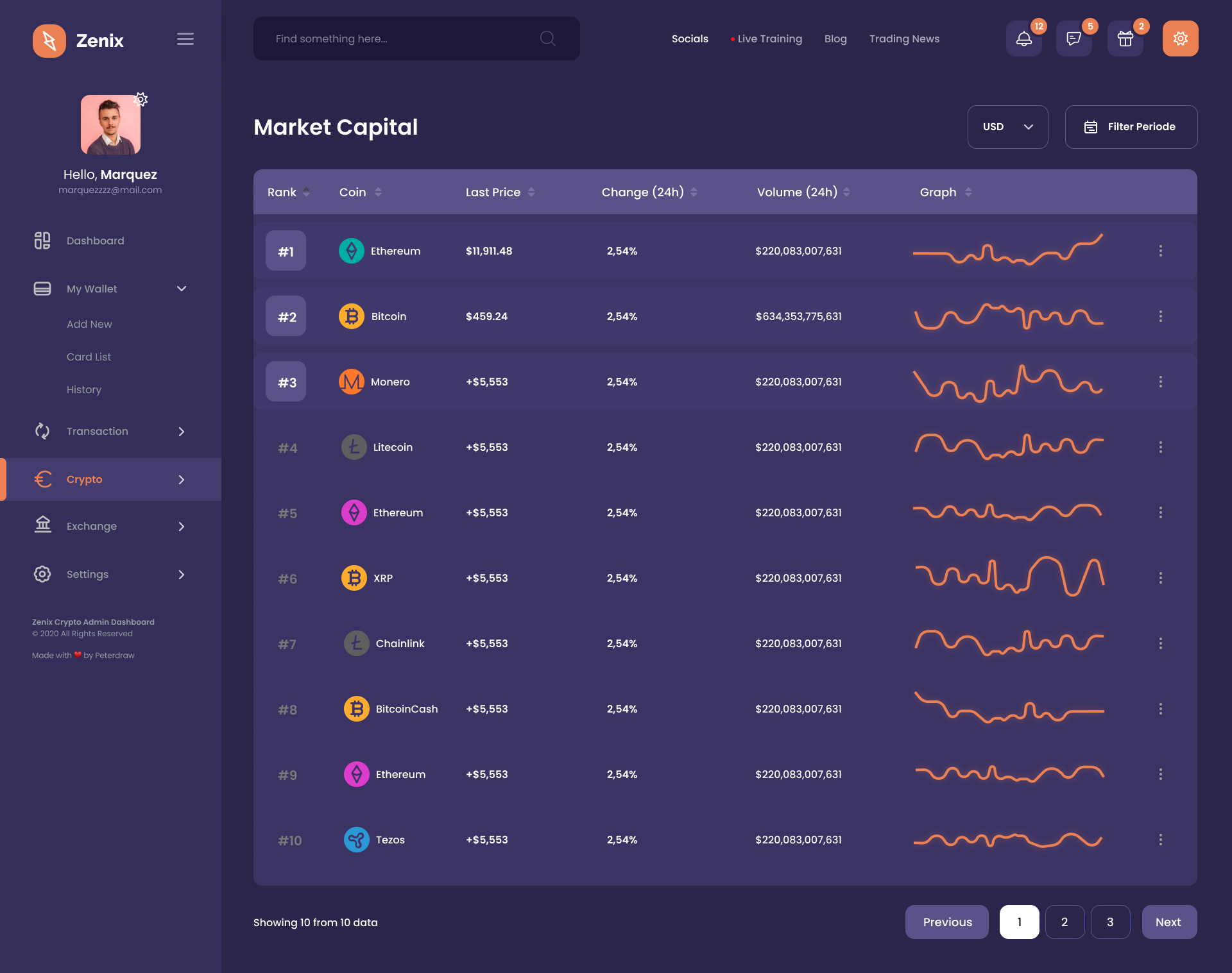Open the Live Training menu item
Viewport: 1232px width, 973px height.
pyautogui.click(x=769, y=38)
